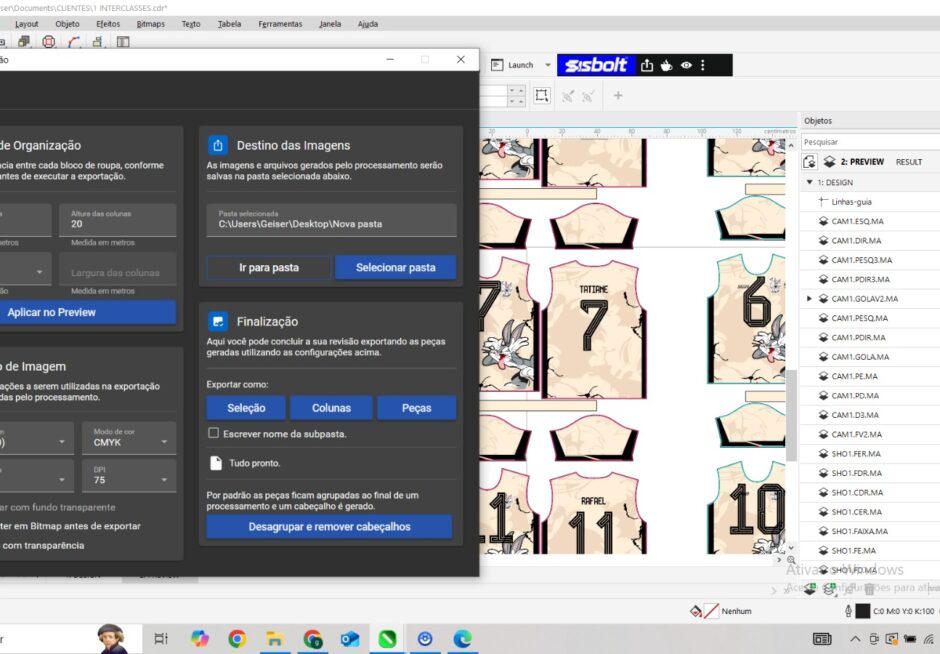Click the 'Altura das colunas' field
The height and width of the screenshot is (654, 940).
pos(118,220)
